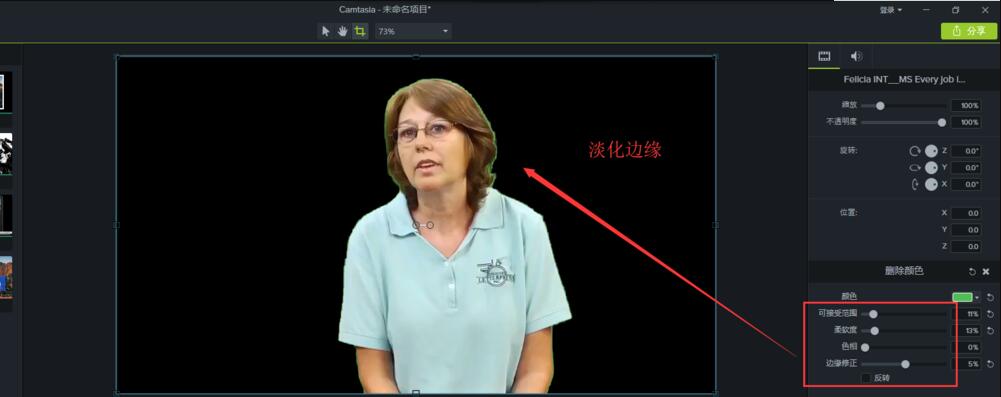1001x397 pixels.
Task: Select the hand pan tool
Action: [343, 31]
